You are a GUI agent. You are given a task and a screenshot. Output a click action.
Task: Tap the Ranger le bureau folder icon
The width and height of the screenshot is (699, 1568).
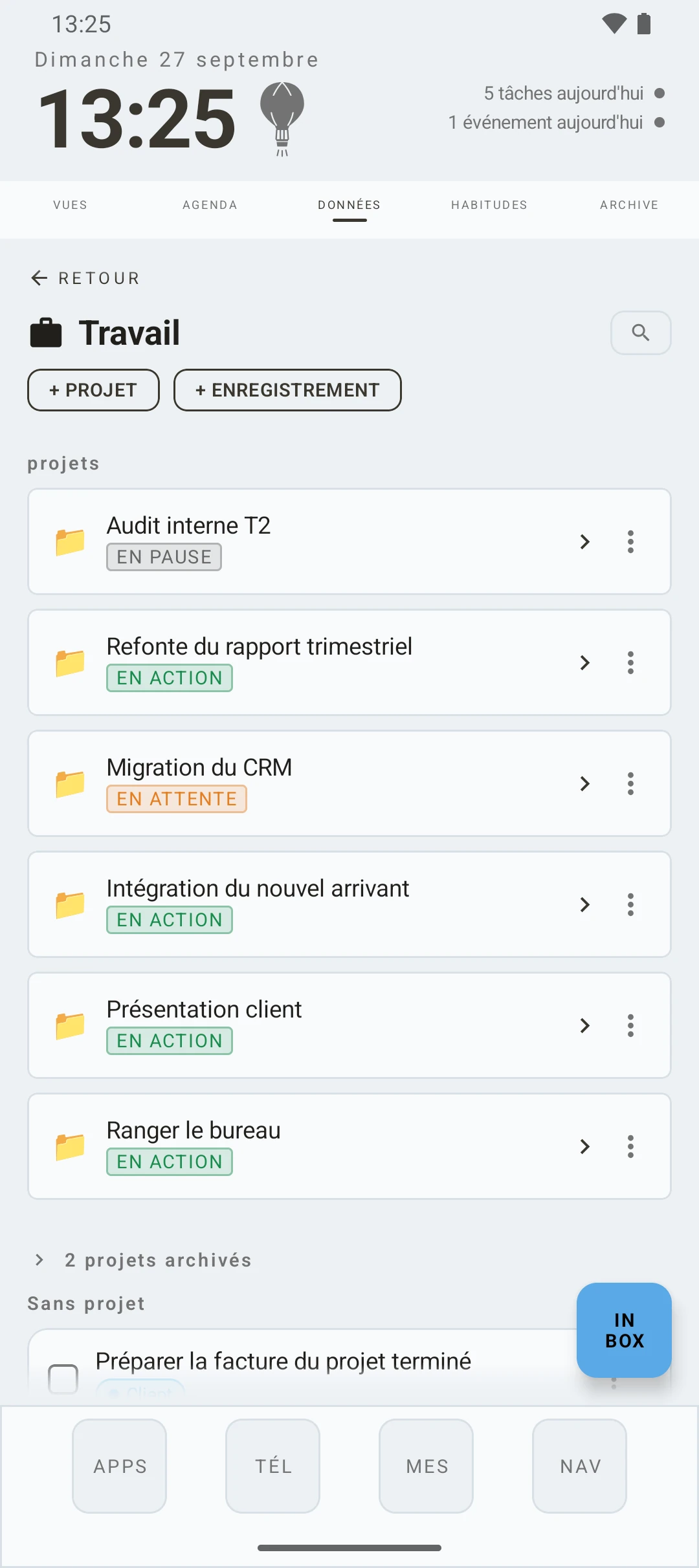point(70,1147)
